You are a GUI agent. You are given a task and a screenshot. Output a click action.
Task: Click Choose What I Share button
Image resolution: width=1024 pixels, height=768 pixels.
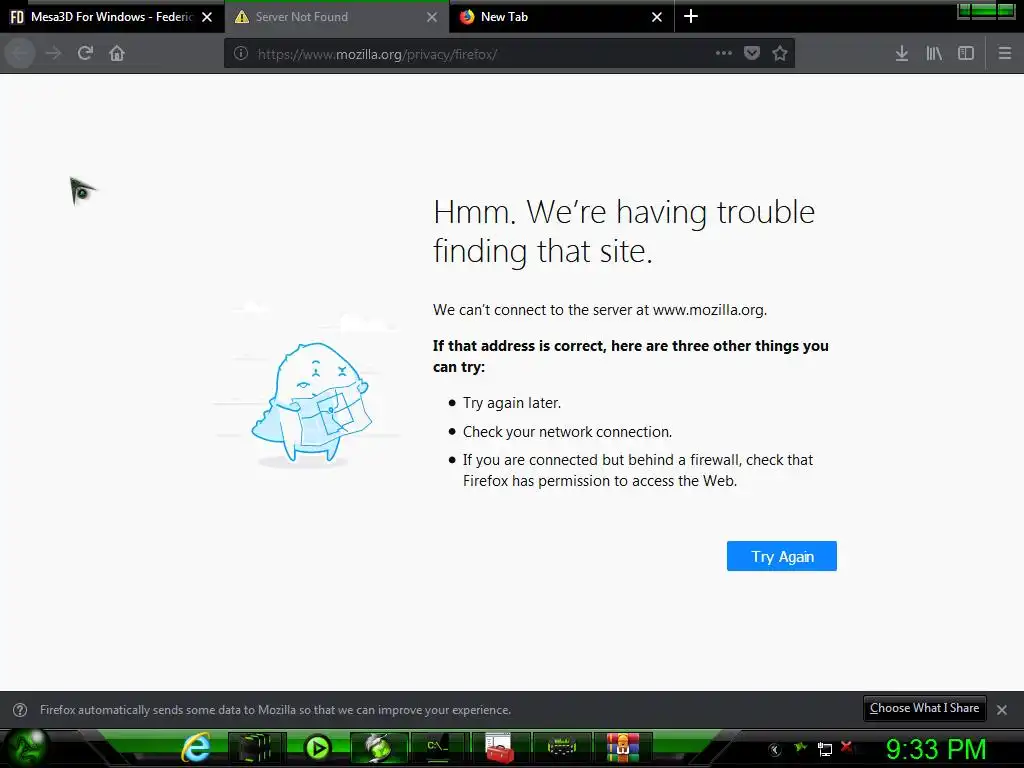[x=924, y=708]
